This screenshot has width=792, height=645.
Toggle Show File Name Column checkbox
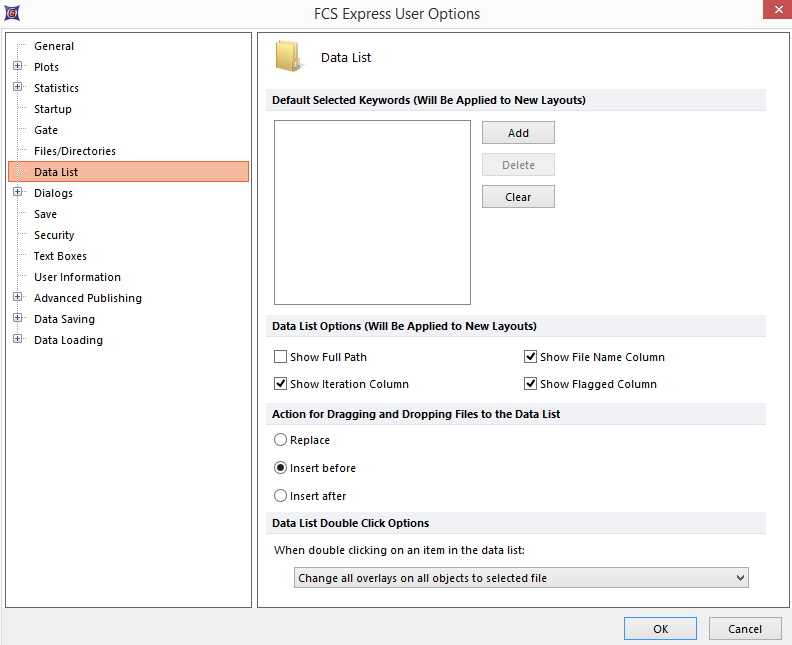click(531, 357)
